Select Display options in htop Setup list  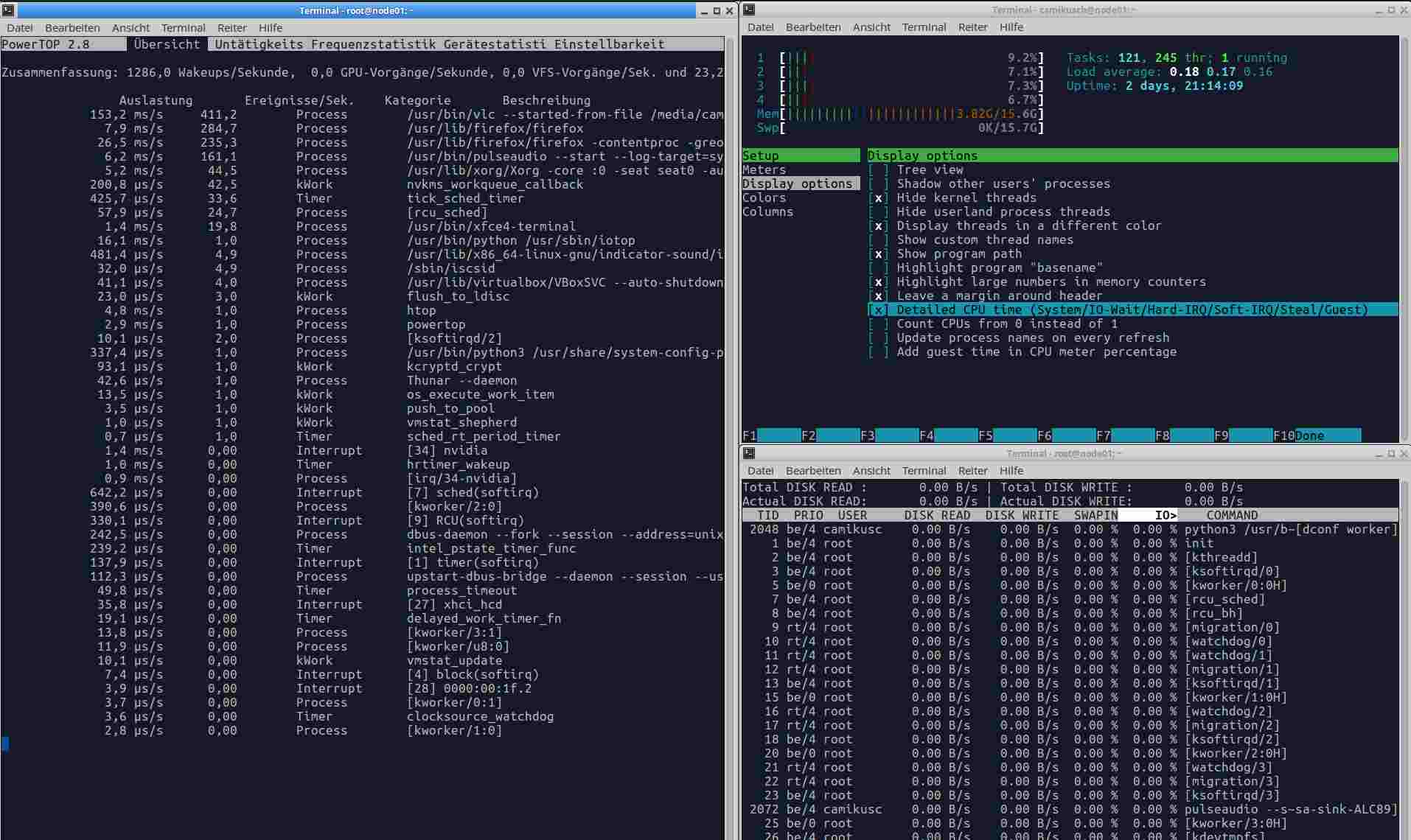point(801,183)
